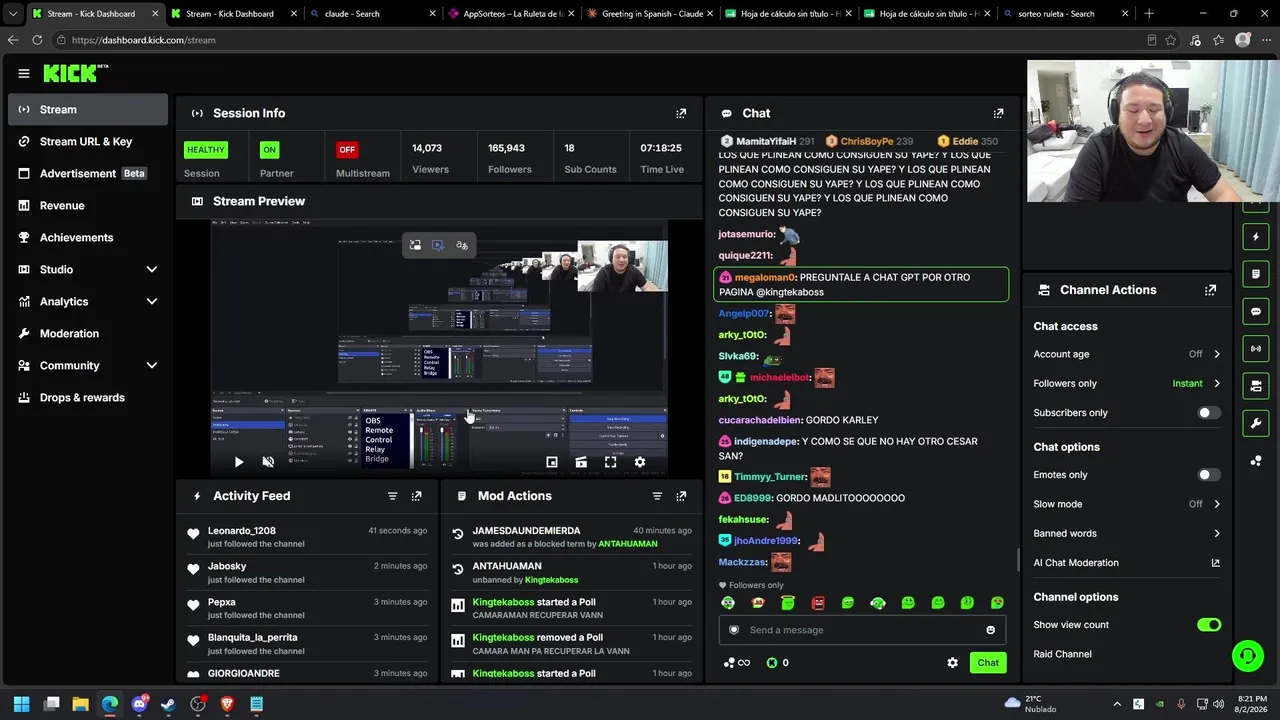Select Stream in the sidebar

(x=88, y=109)
